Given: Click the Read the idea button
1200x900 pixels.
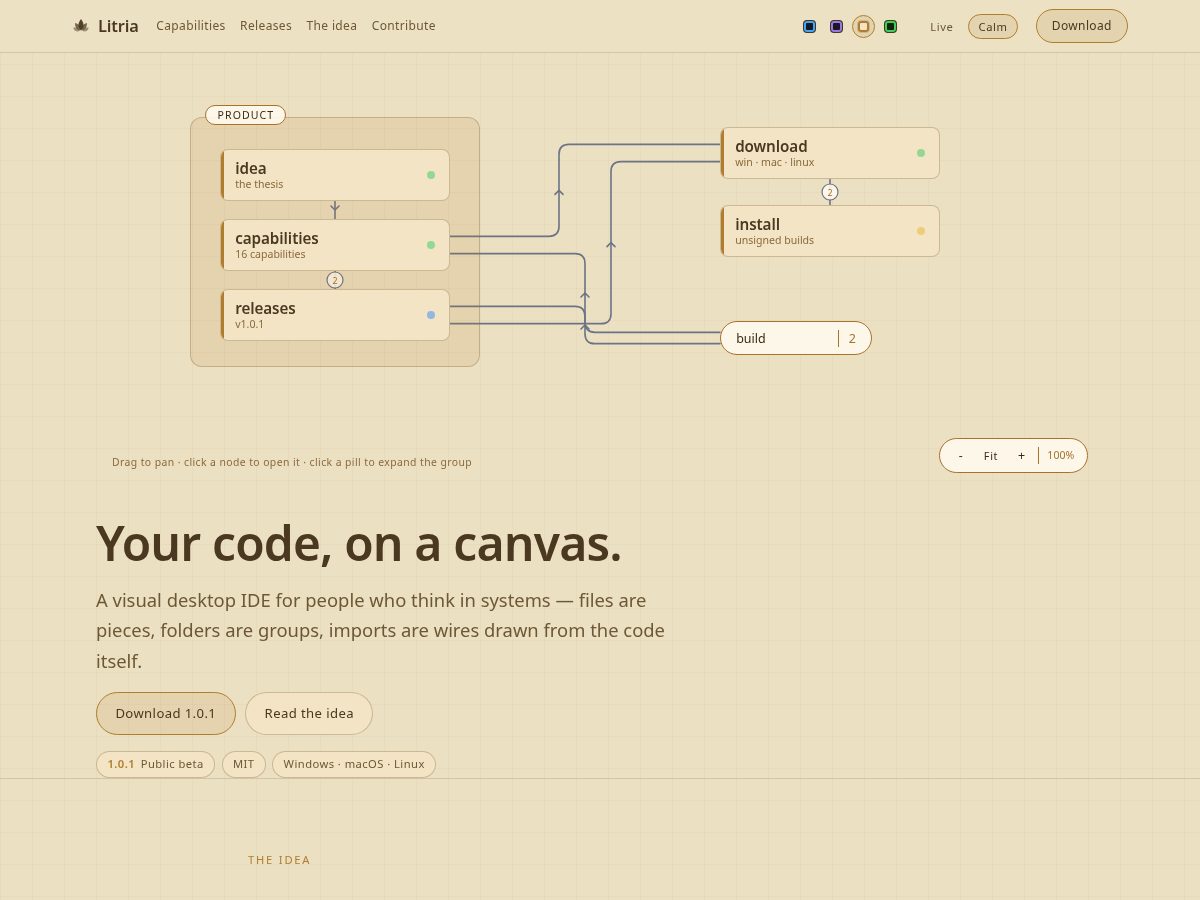Looking at the screenshot, I should pyautogui.click(x=309, y=714).
